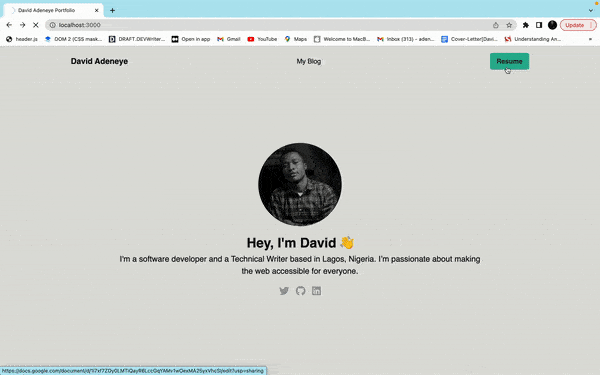
Task: Click the software developer bio paragraph
Action: [x=300, y=265]
